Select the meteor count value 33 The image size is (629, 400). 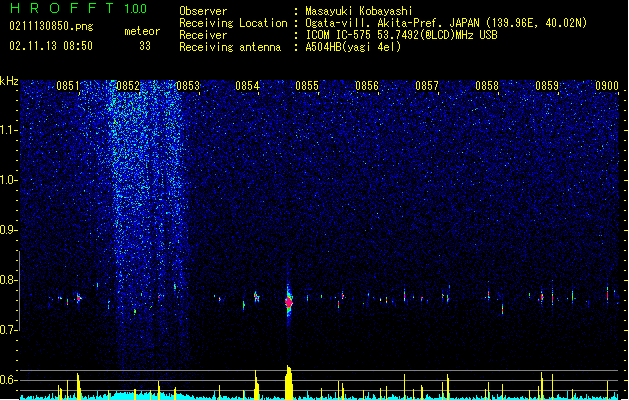click(x=145, y=46)
